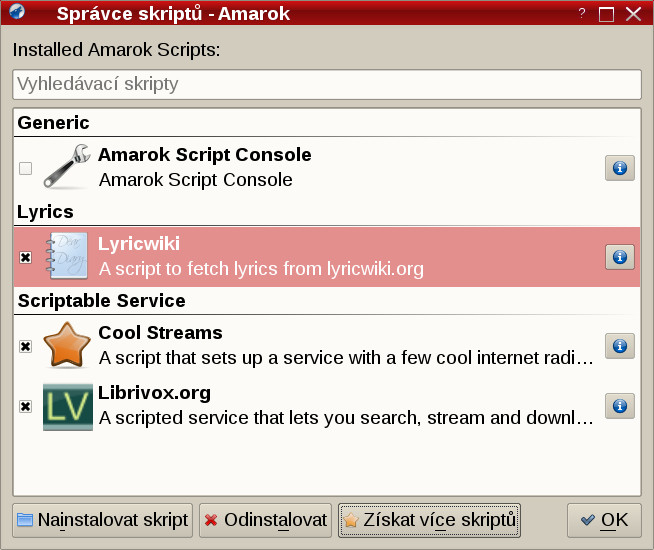Image resolution: width=654 pixels, height=550 pixels.
Task: Toggle the Librivox.org checkbox
Action: [x=25, y=406]
